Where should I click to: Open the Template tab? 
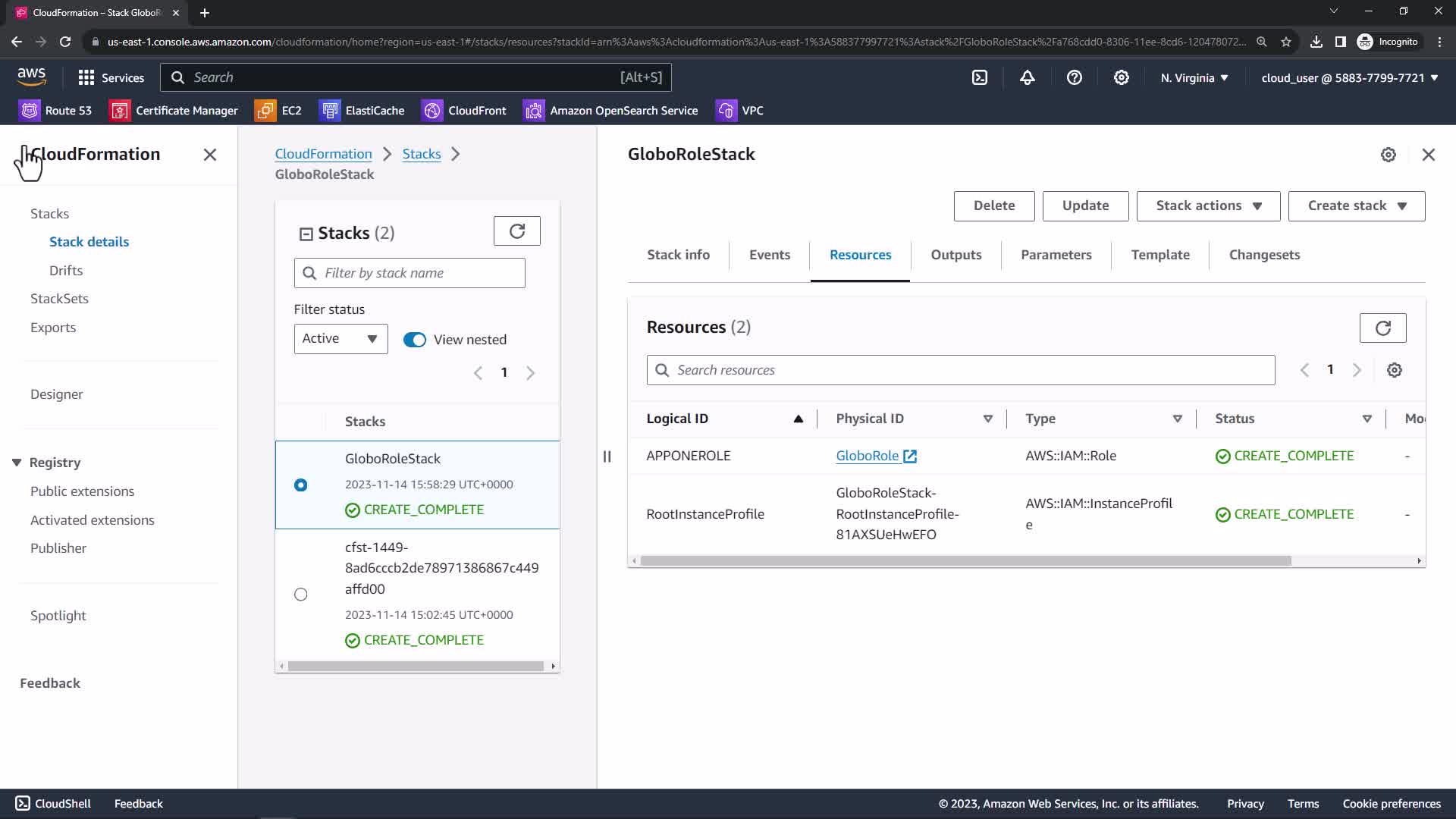(x=1159, y=255)
